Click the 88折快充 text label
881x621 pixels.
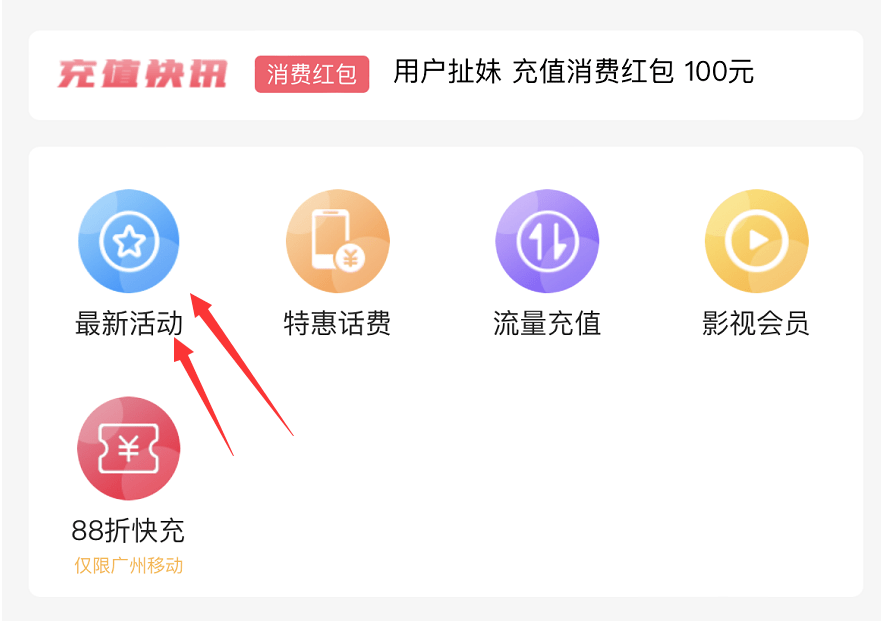(128, 531)
